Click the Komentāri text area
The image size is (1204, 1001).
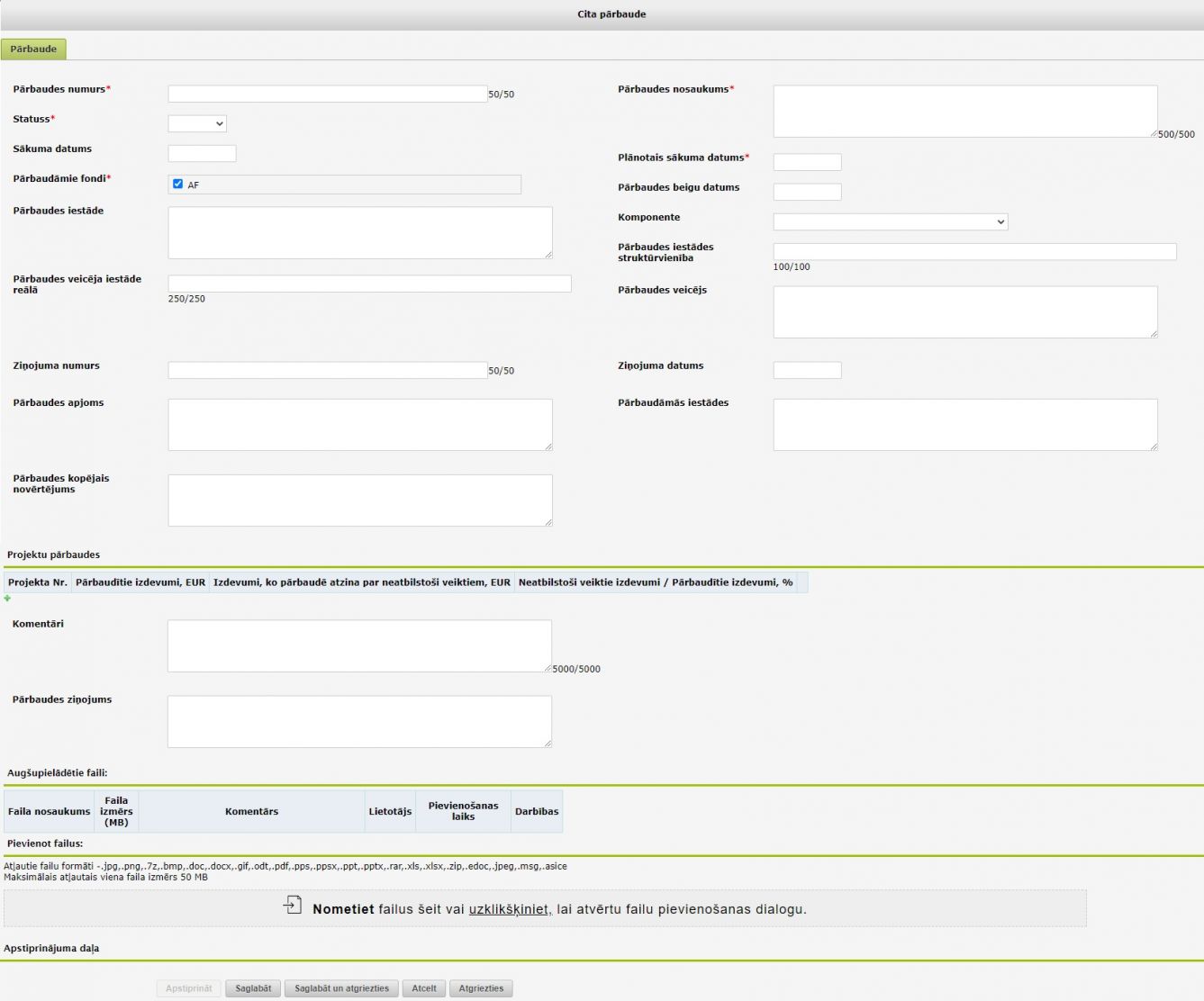click(359, 645)
